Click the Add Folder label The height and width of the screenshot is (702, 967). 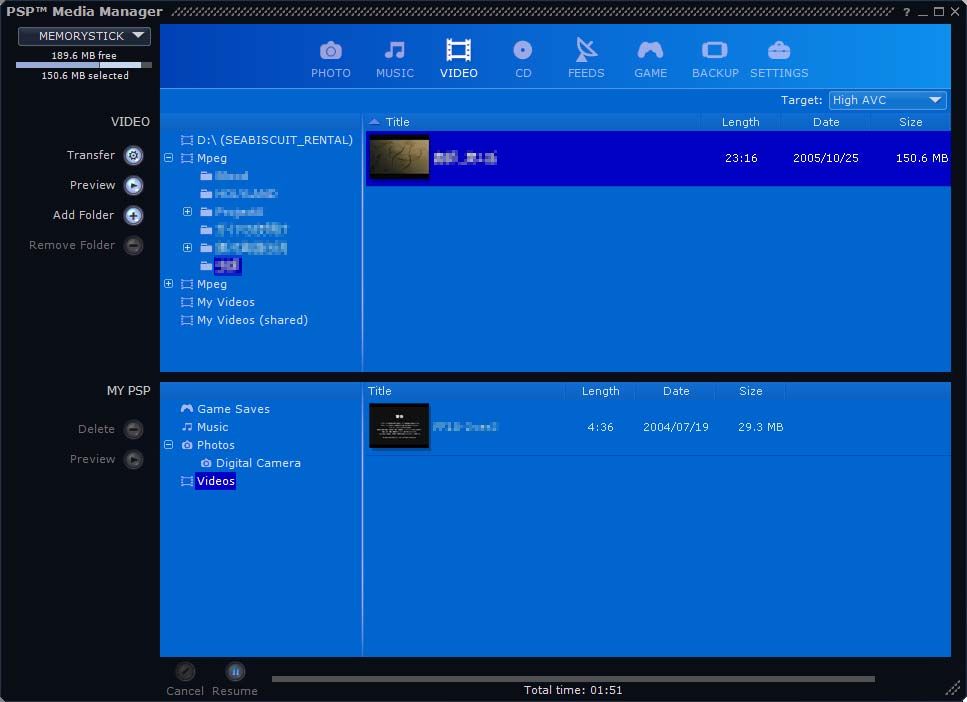tap(83, 215)
